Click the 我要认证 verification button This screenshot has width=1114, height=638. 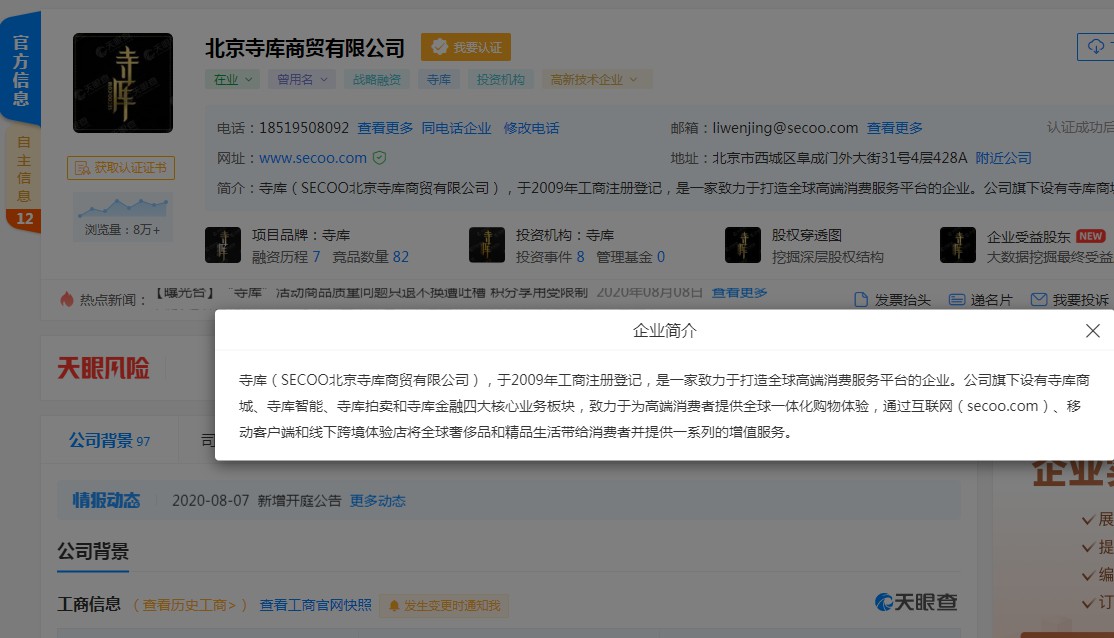tap(465, 47)
